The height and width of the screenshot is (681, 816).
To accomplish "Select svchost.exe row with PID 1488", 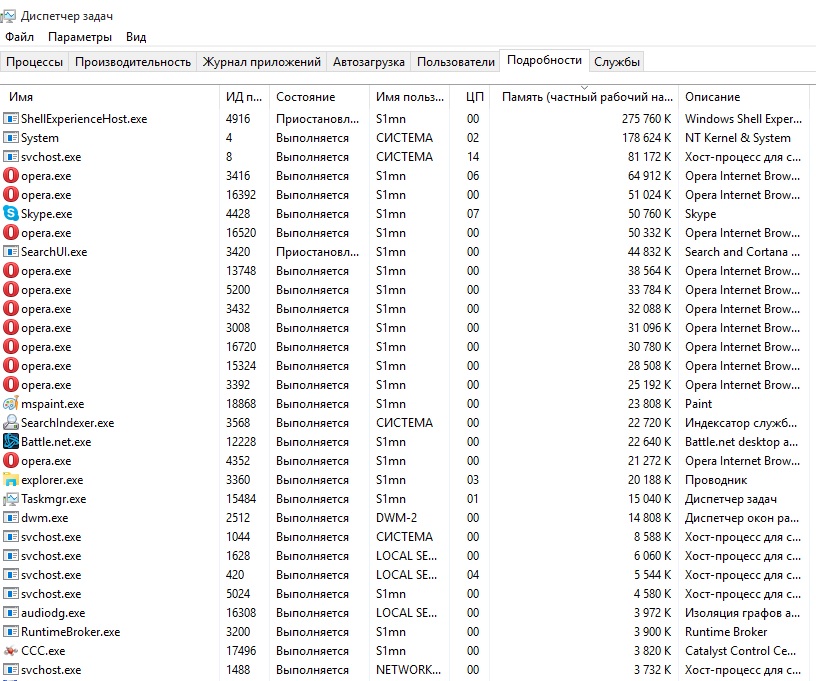I will point(404,670).
